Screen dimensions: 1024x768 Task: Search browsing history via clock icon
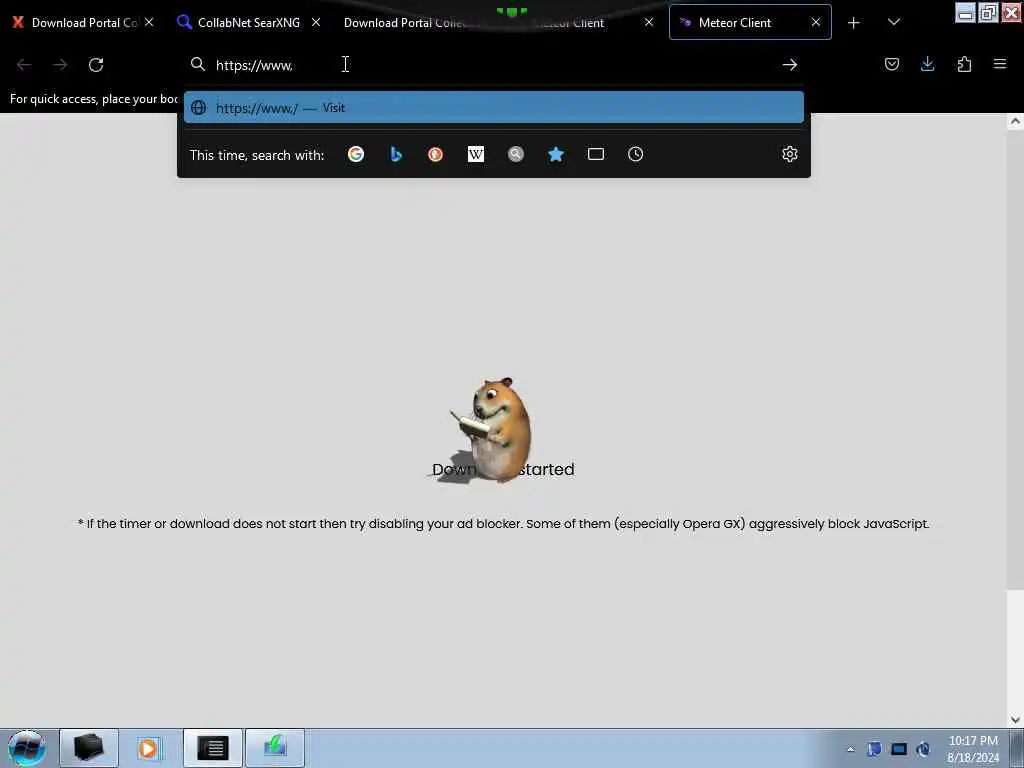[635, 154]
